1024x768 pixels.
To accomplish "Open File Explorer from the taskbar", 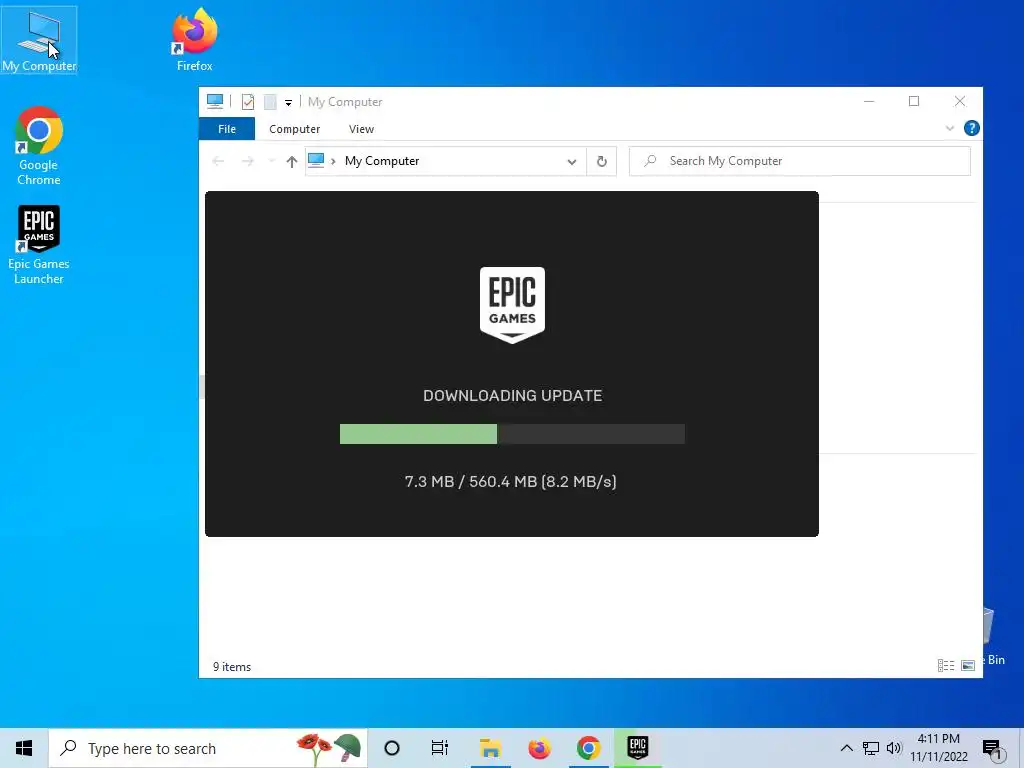I will coord(490,748).
